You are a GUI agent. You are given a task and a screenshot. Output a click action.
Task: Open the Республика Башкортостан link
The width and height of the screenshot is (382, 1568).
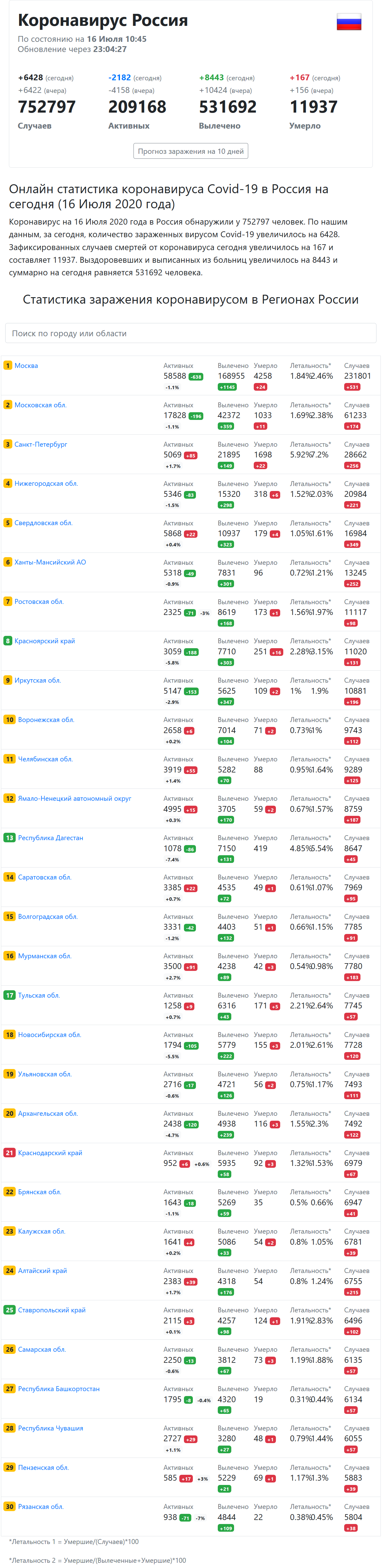[59, 1389]
